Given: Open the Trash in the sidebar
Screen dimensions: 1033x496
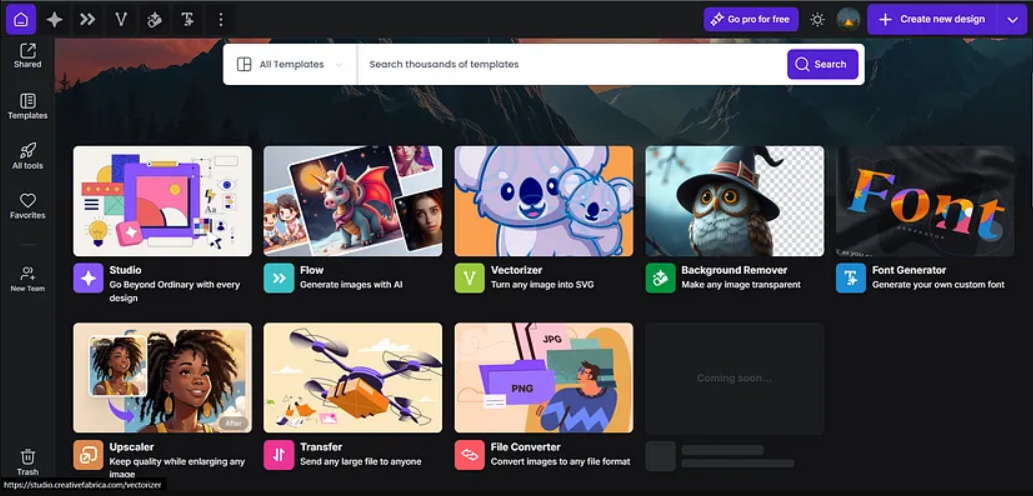Looking at the screenshot, I should click(27, 461).
